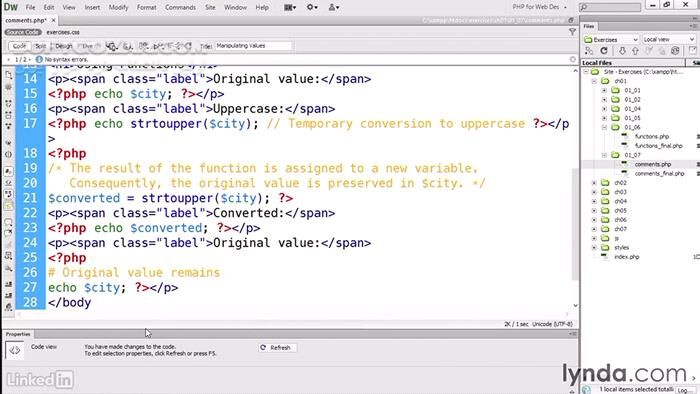Expand the ch02 folder

594,183
